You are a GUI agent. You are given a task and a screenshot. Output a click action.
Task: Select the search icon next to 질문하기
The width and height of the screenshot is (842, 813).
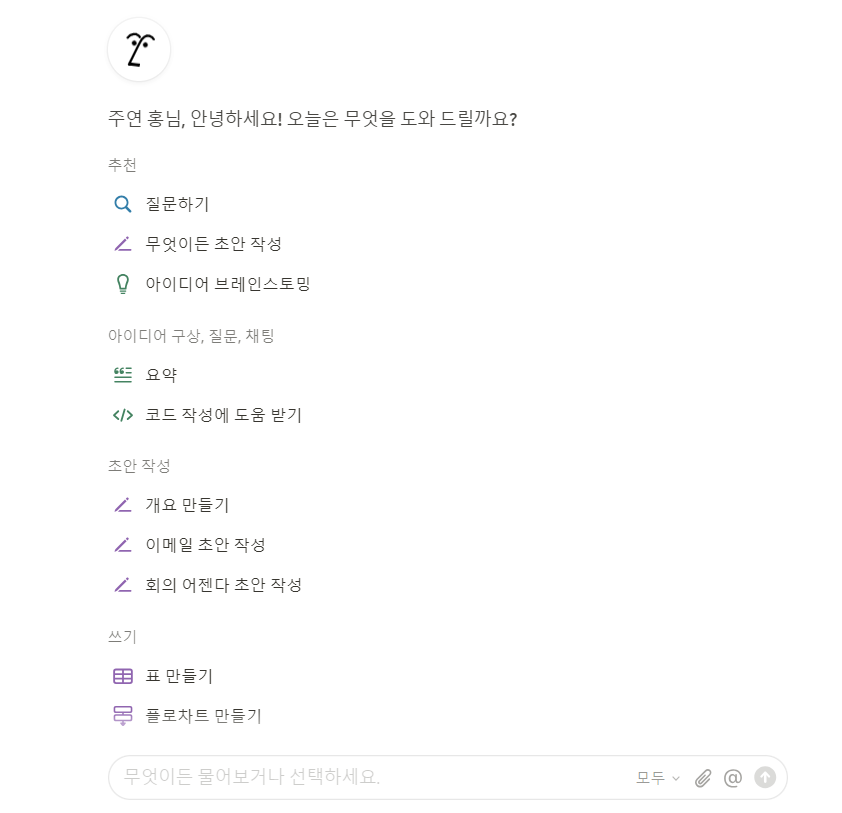pyautogui.click(x=123, y=203)
